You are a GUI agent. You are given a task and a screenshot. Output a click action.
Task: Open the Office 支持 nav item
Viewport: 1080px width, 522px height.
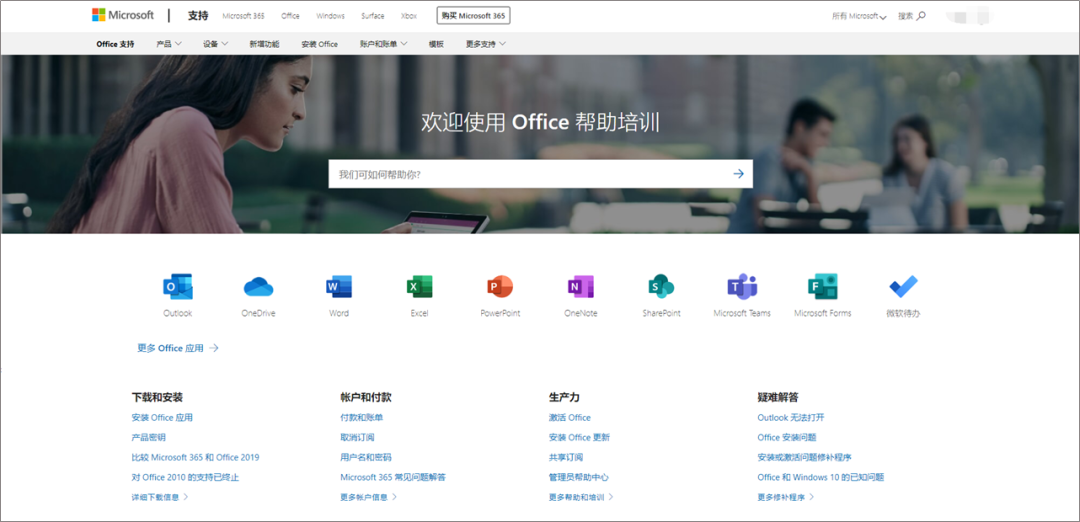tap(116, 44)
